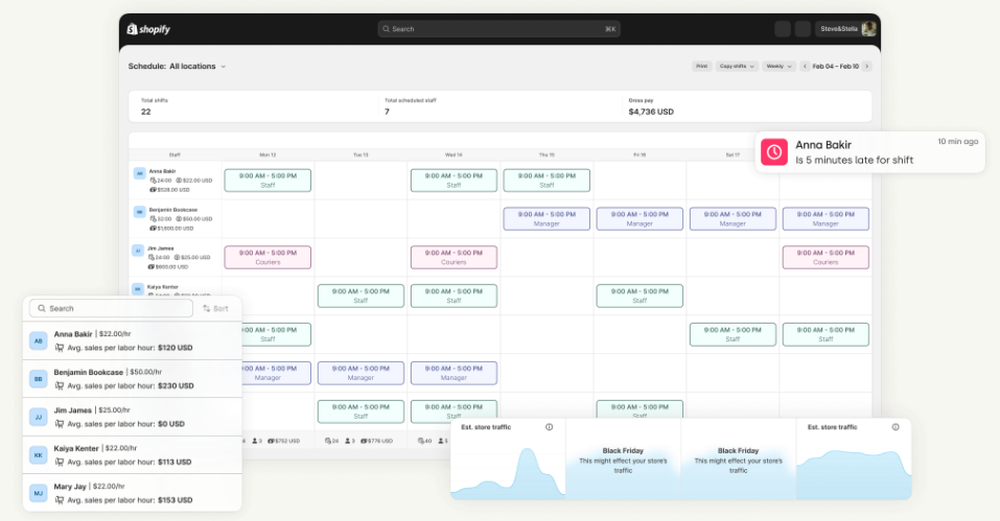Click the Thu 15 column header
The image size is (1000, 521).
547,155
